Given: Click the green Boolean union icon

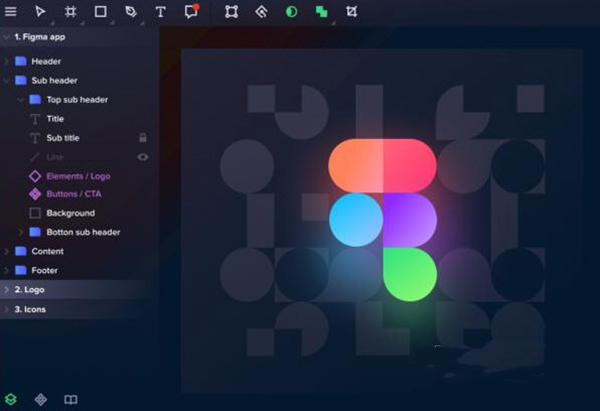Looking at the screenshot, I should [321, 12].
